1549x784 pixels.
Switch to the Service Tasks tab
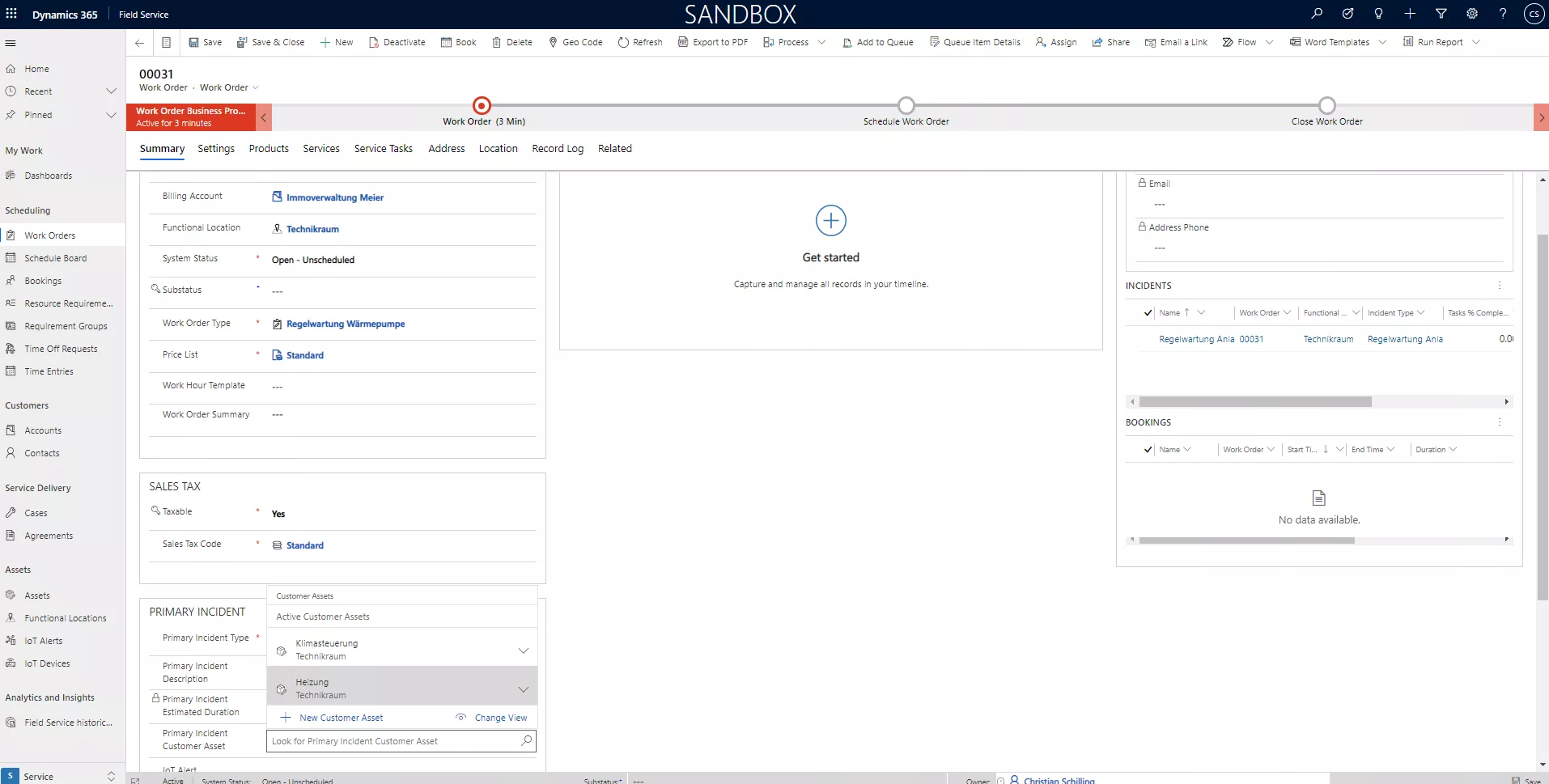click(383, 149)
